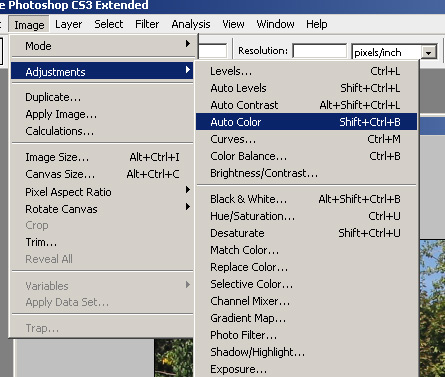Apply Auto Levels adjustment

click(x=306, y=88)
